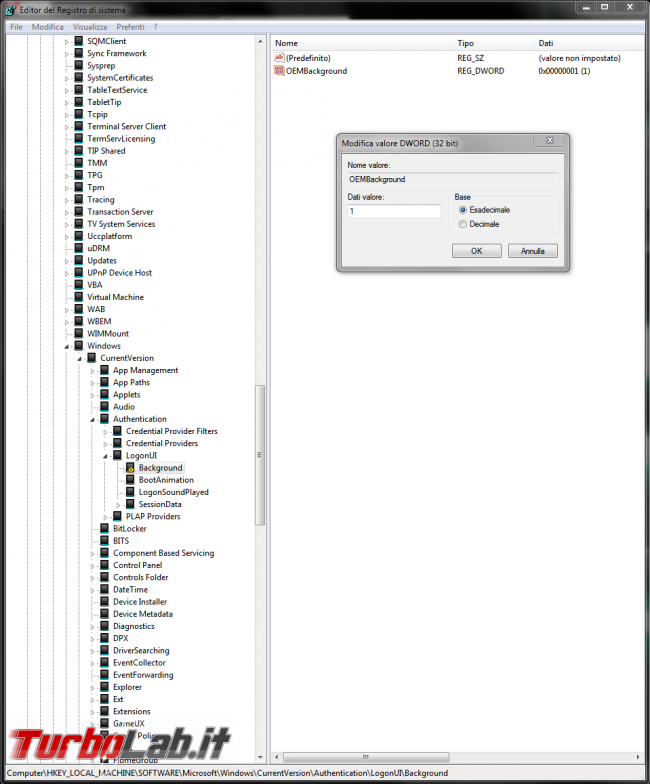Click the WBEM folder icon
This screenshot has height=784, width=650.
click(78, 321)
